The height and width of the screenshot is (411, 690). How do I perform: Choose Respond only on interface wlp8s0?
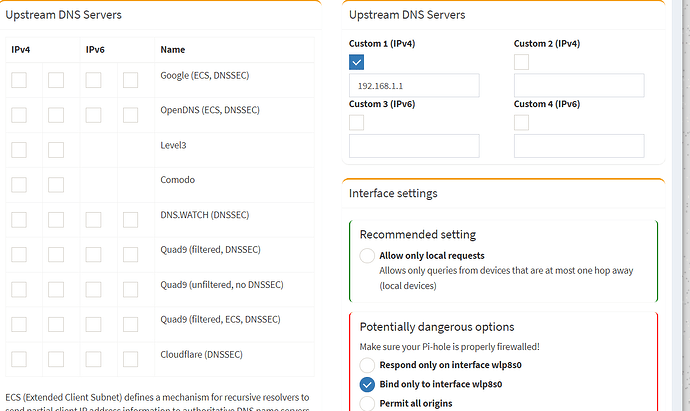click(x=367, y=365)
